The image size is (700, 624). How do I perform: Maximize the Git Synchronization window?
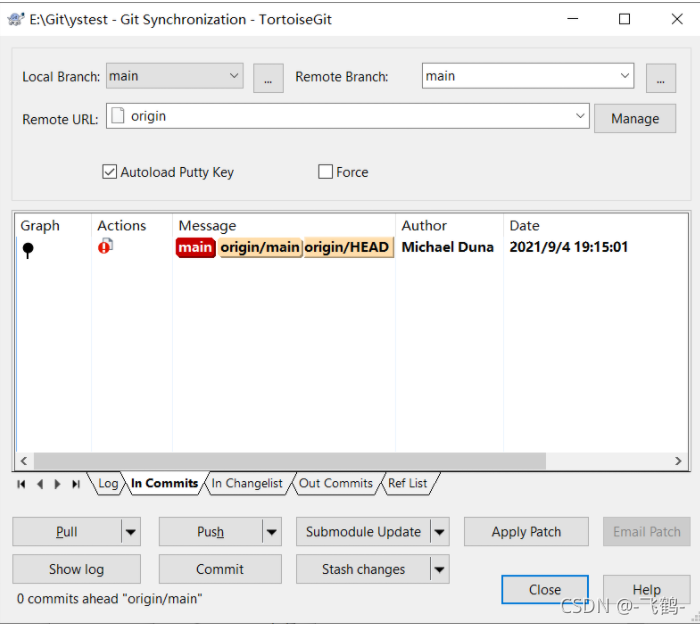pyautogui.click(x=625, y=19)
